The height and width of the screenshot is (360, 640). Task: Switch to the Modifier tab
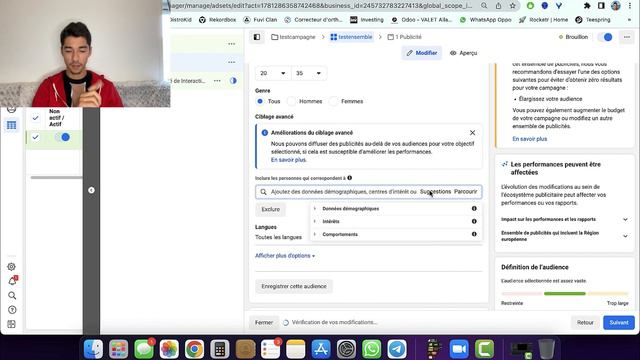tap(422, 53)
